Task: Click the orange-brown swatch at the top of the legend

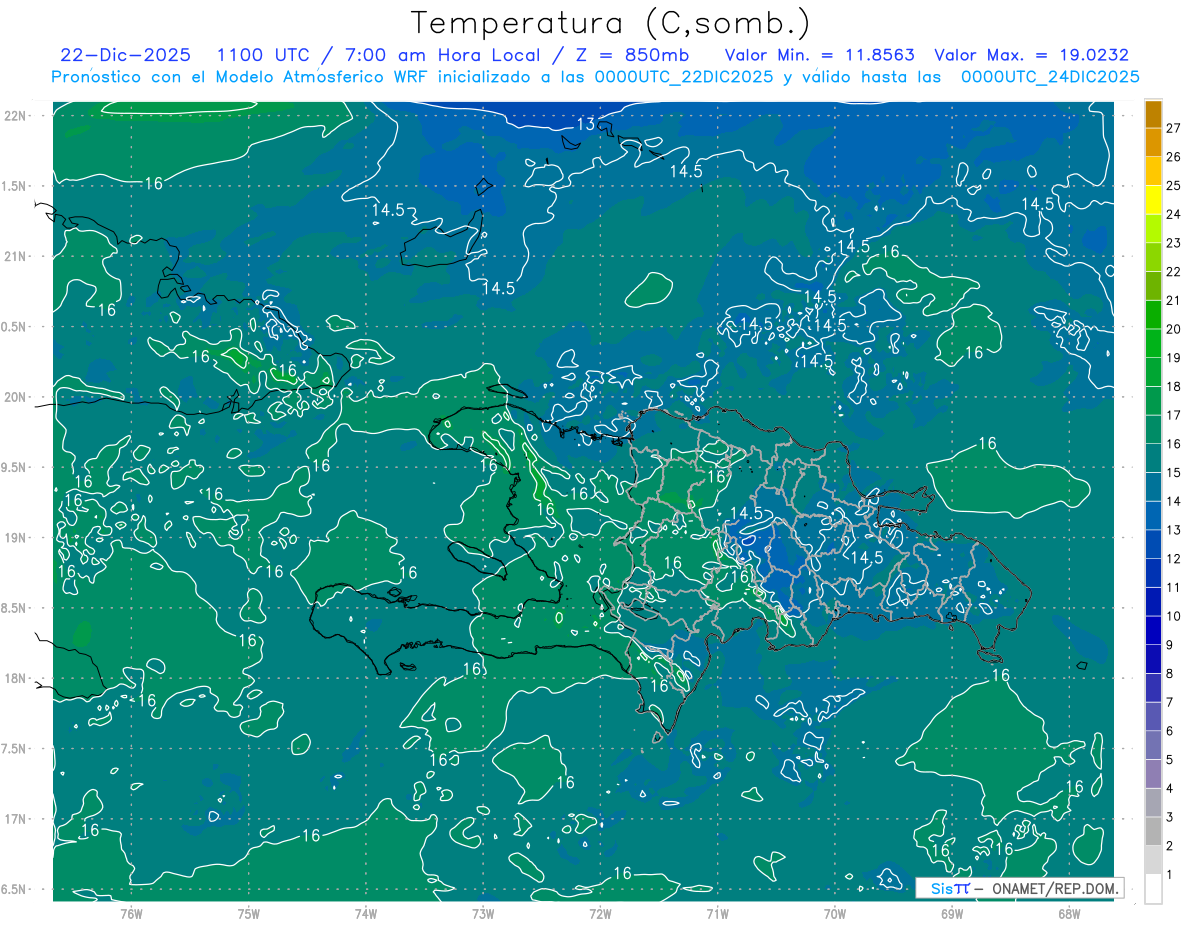Action: 1153,114
